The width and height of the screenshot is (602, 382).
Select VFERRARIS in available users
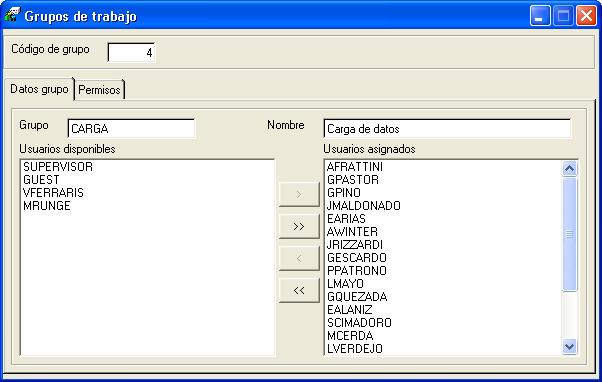coord(53,193)
